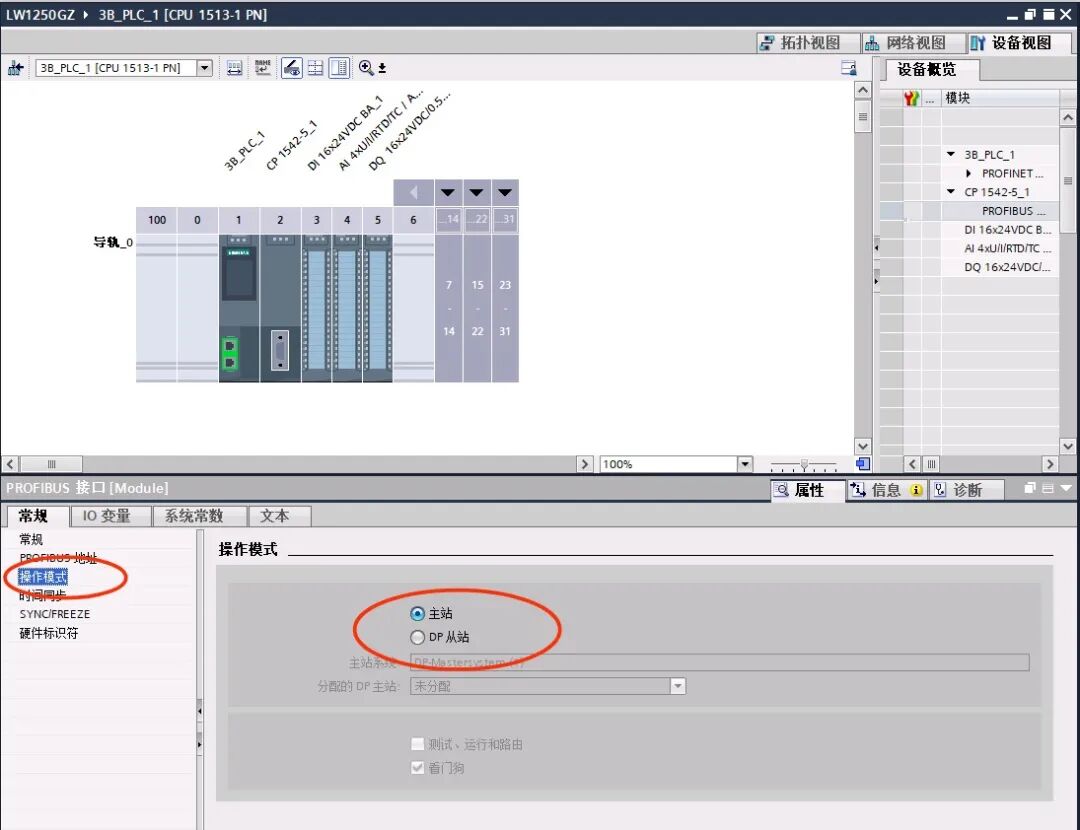Viewport: 1080px width, 830px height.
Task: Select 硬件标识符 in the navigation tree
Action: [x=48, y=633]
